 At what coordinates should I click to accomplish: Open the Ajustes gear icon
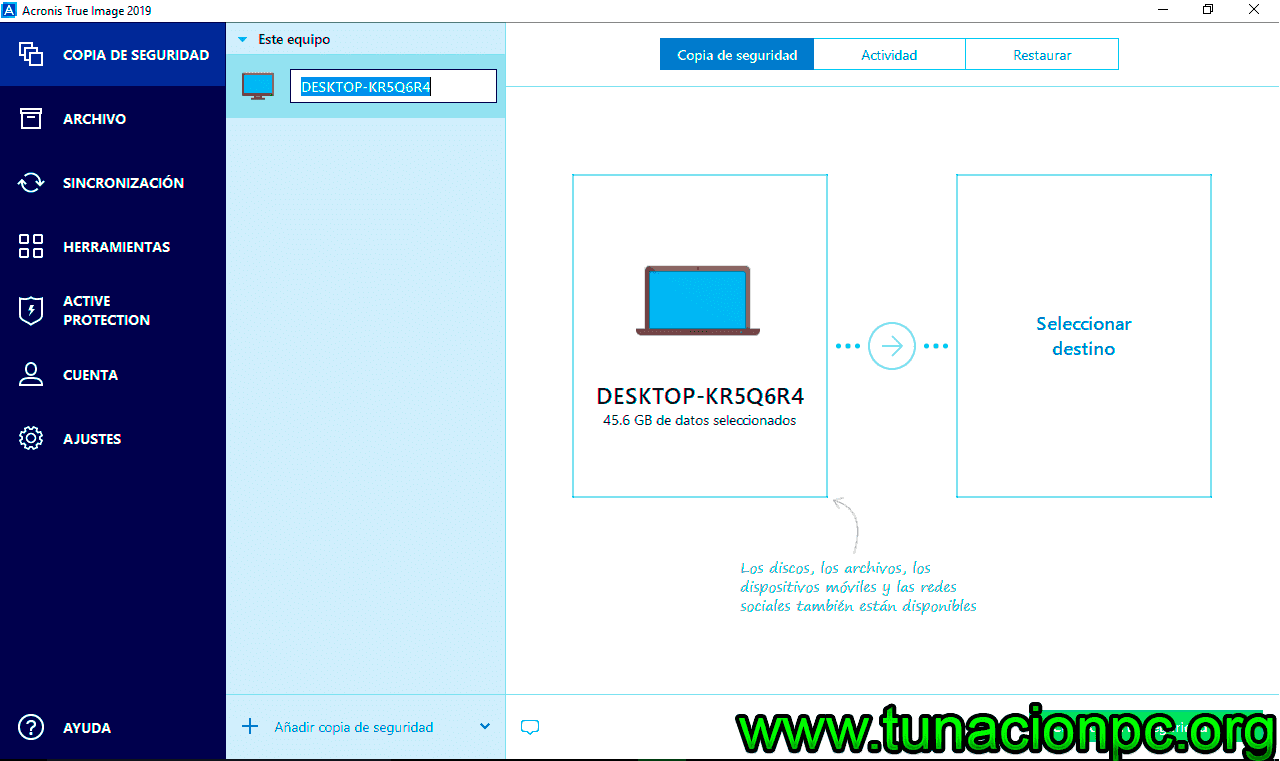(x=31, y=439)
